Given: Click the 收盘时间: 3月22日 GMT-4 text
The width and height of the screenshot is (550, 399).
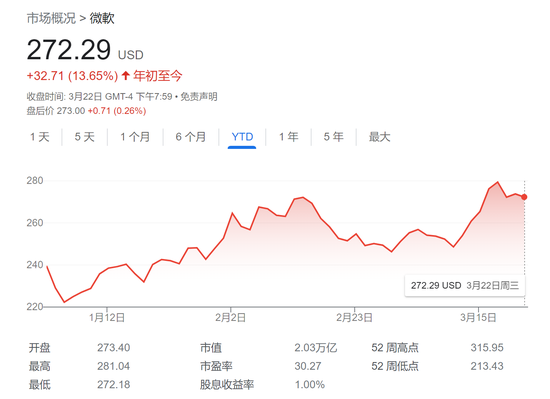Looking at the screenshot, I should pos(80,96).
